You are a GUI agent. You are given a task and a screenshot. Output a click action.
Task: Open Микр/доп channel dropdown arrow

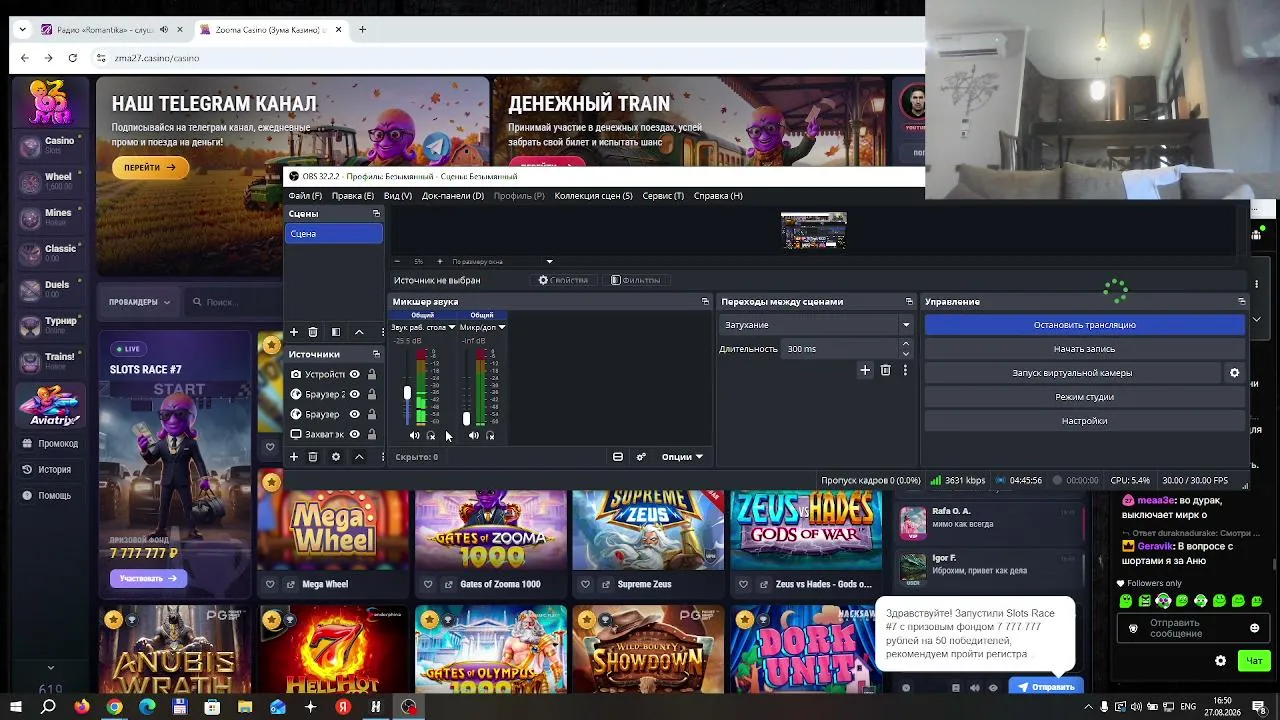pos(501,328)
